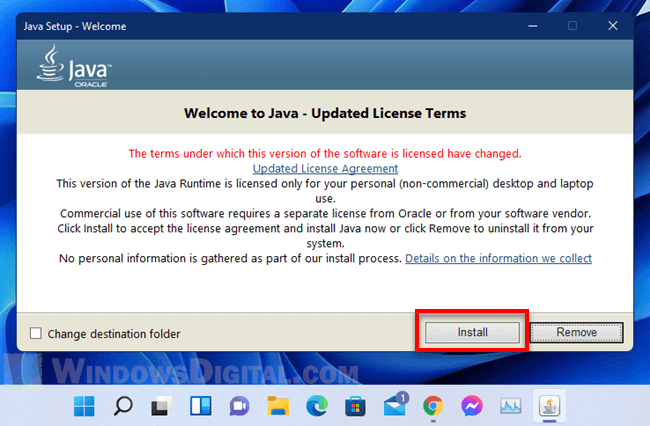Open the resource monitor graph taskbar icon
The height and width of the screenshot is (426, 650).
[510, 406]
